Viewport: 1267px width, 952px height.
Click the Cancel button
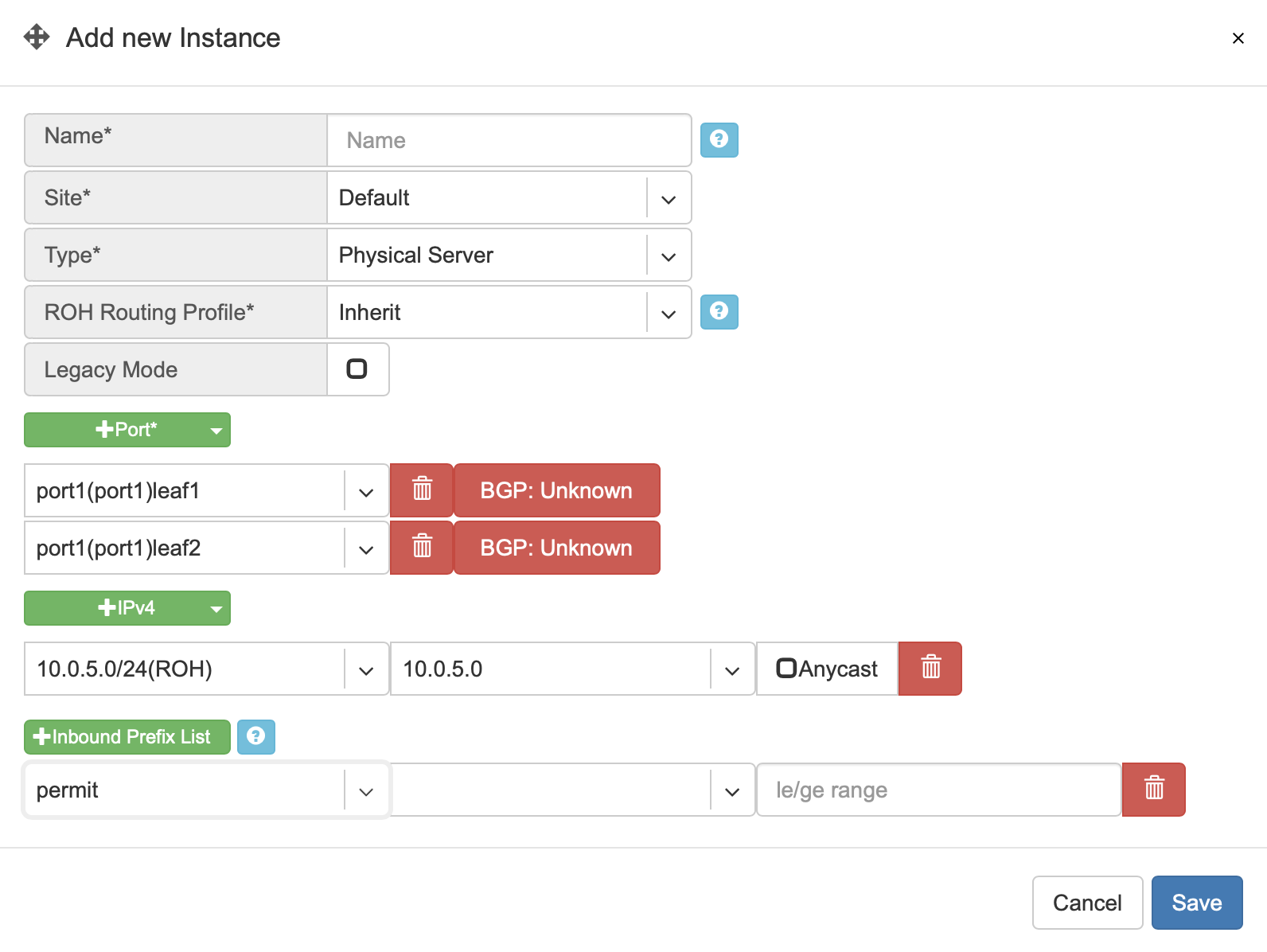1087,903
